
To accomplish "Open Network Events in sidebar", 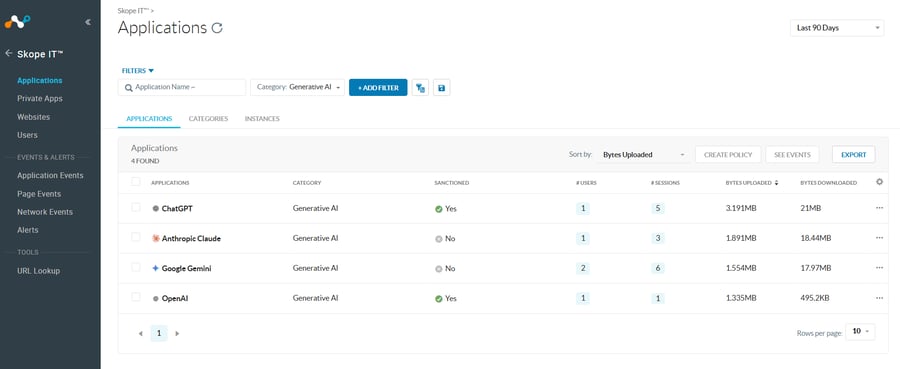I will click(45, 212).
